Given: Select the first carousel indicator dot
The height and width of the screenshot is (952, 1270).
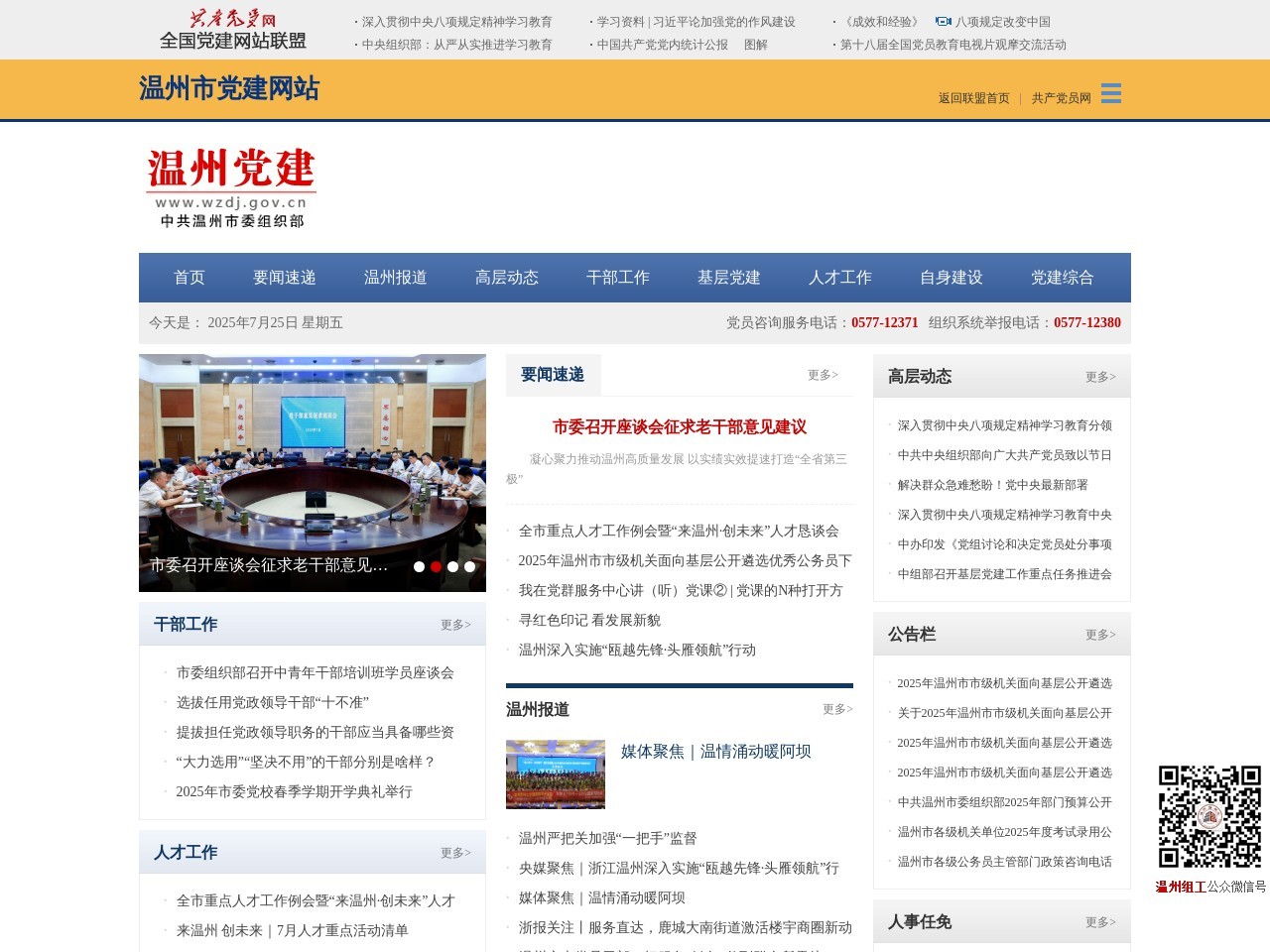Looking at the screenshot, I should tap(418, 567).
